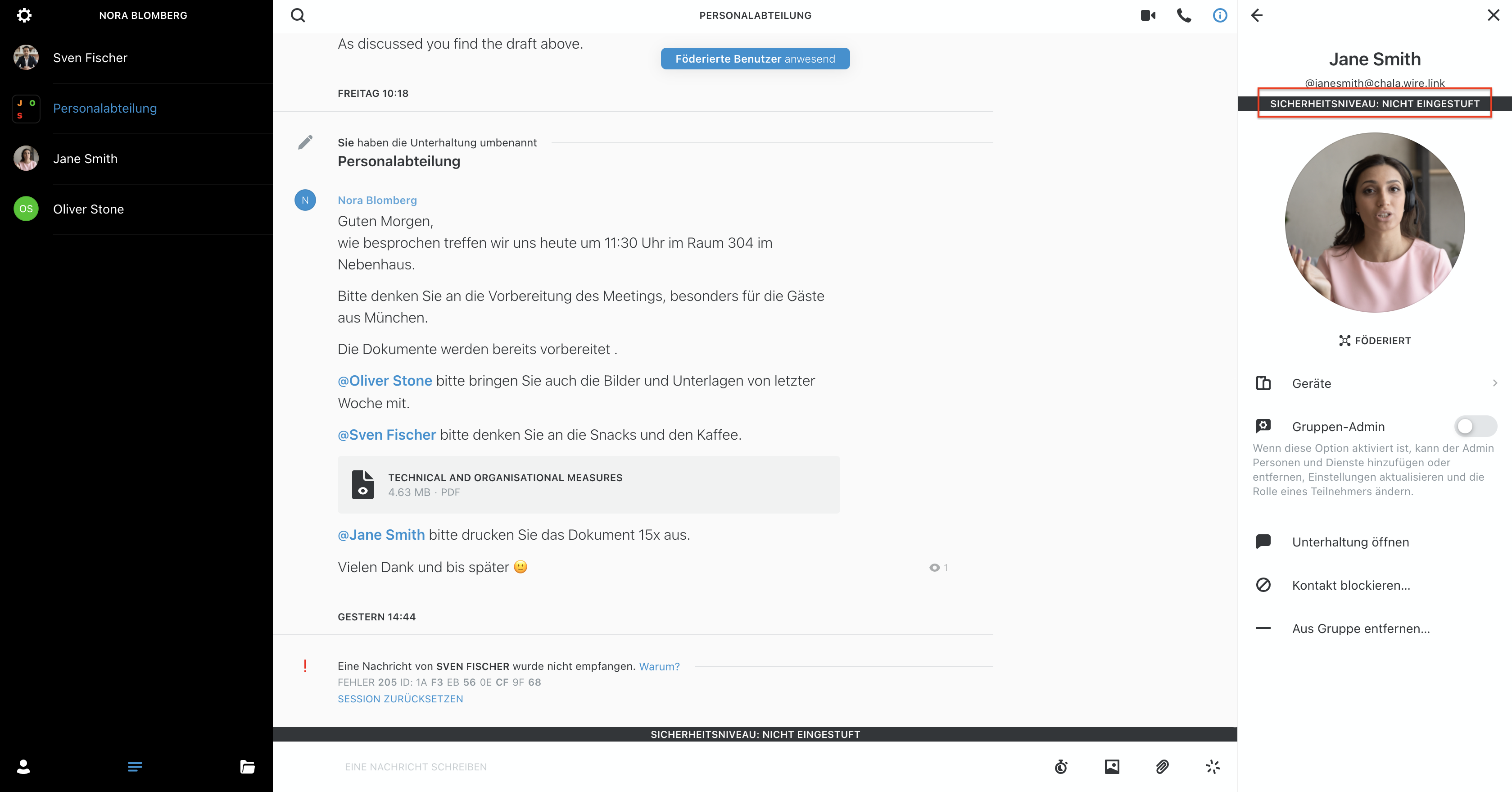Image resolution: width=1512 pixels, height=792 pixels.
Task: Open Geräte menu entry
Action: coord(1375,383)
